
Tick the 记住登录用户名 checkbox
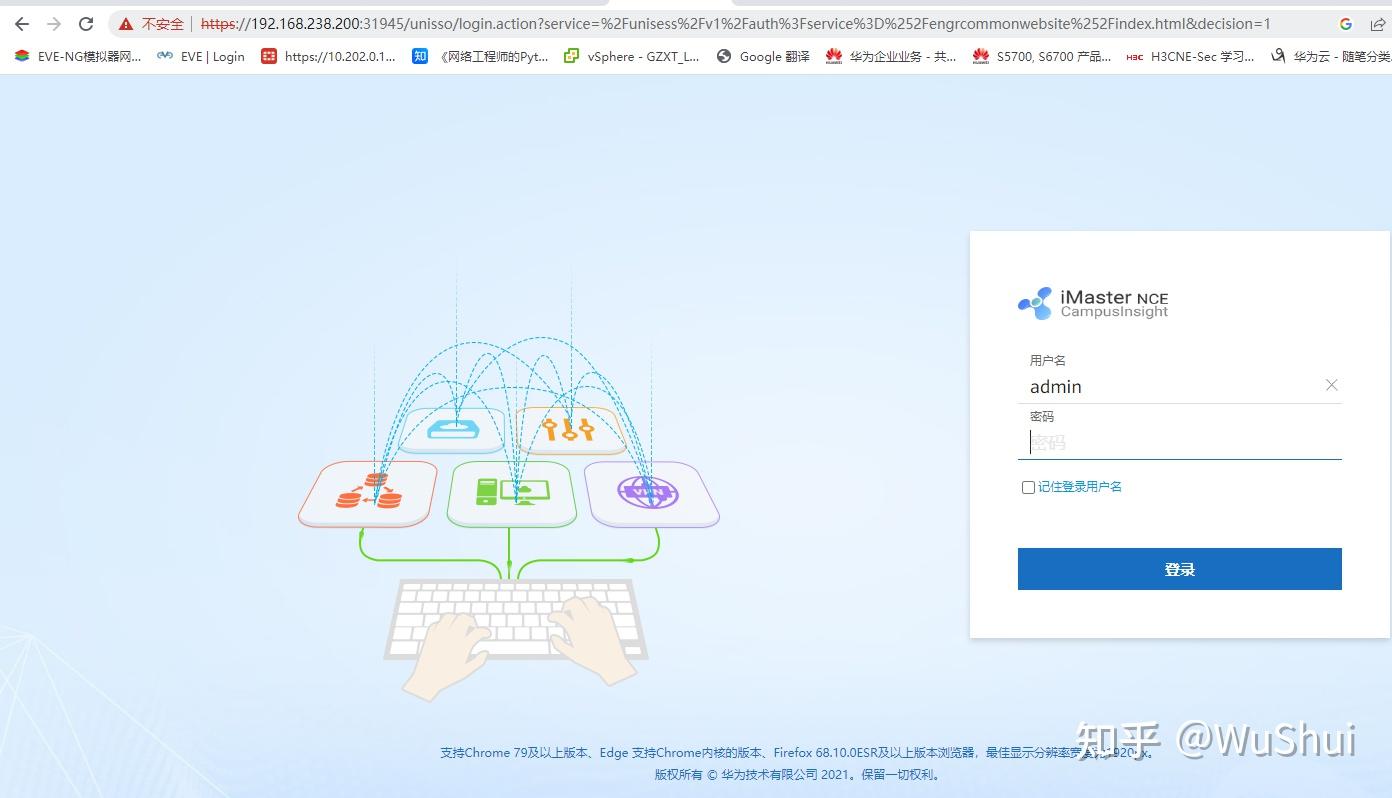click(1028, 487)
